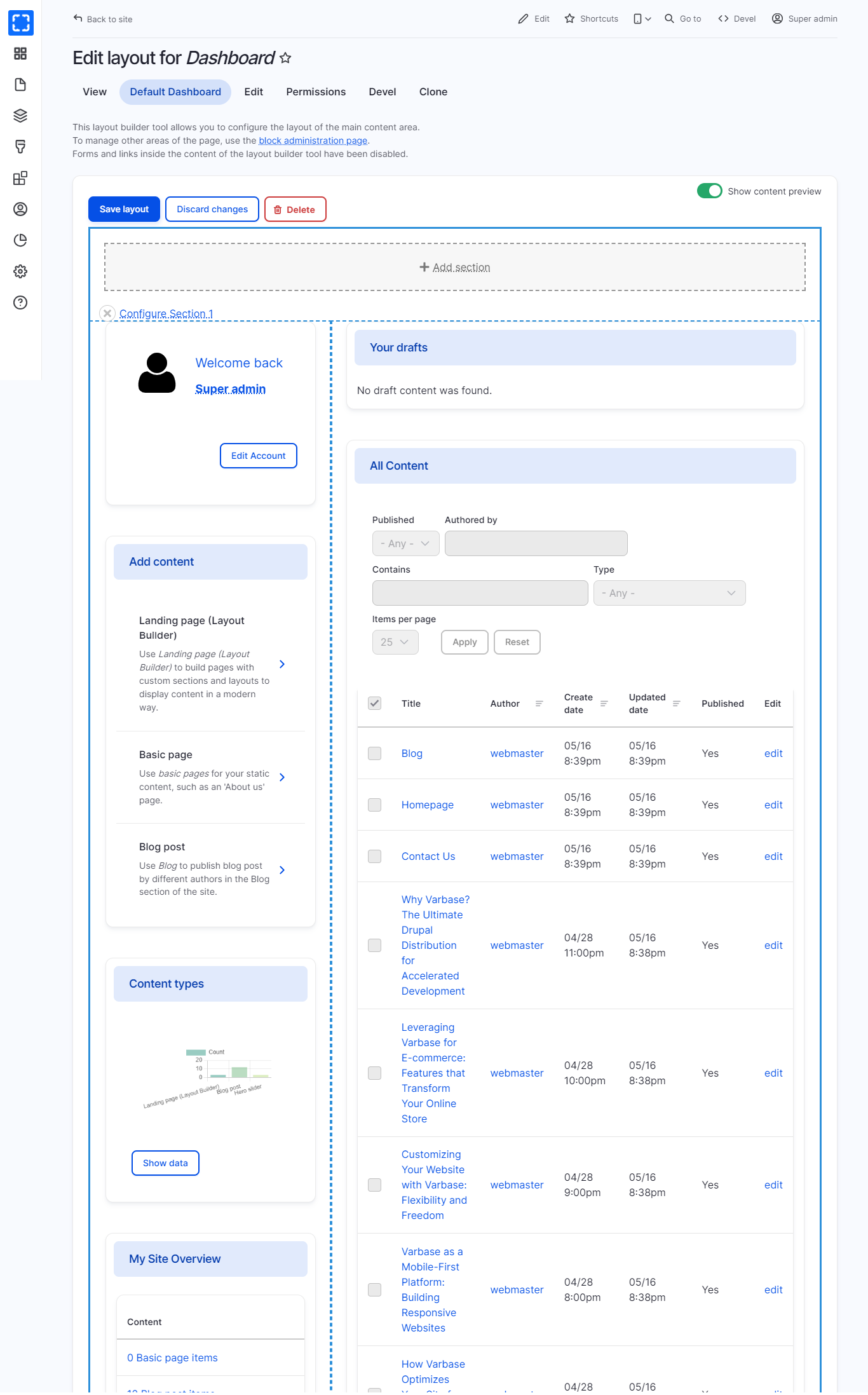Check the select-all checkbox in table header
This screenshot has height=1395, width=868.
tap(375, 704)
